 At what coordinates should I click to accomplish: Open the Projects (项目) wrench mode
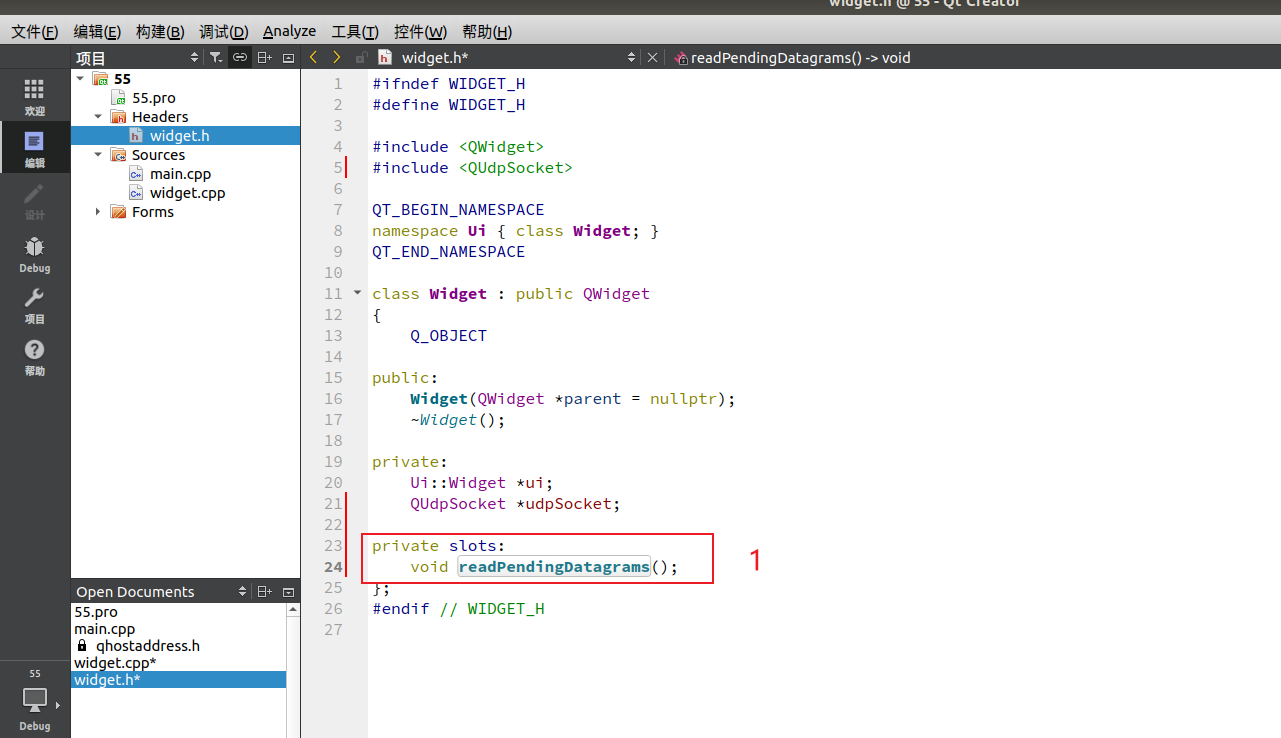pos(35,305)
